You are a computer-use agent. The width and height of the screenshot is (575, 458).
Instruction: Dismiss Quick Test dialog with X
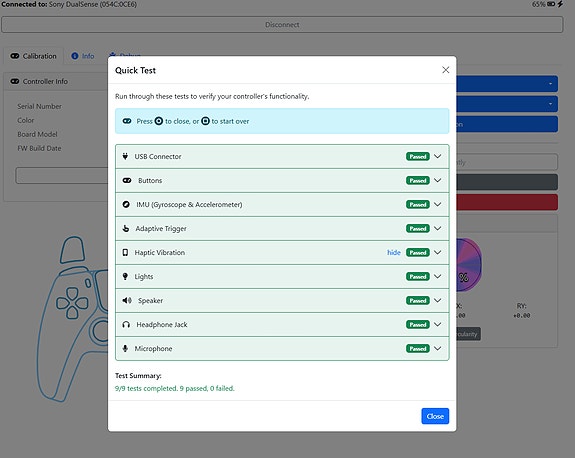(446, 70)
